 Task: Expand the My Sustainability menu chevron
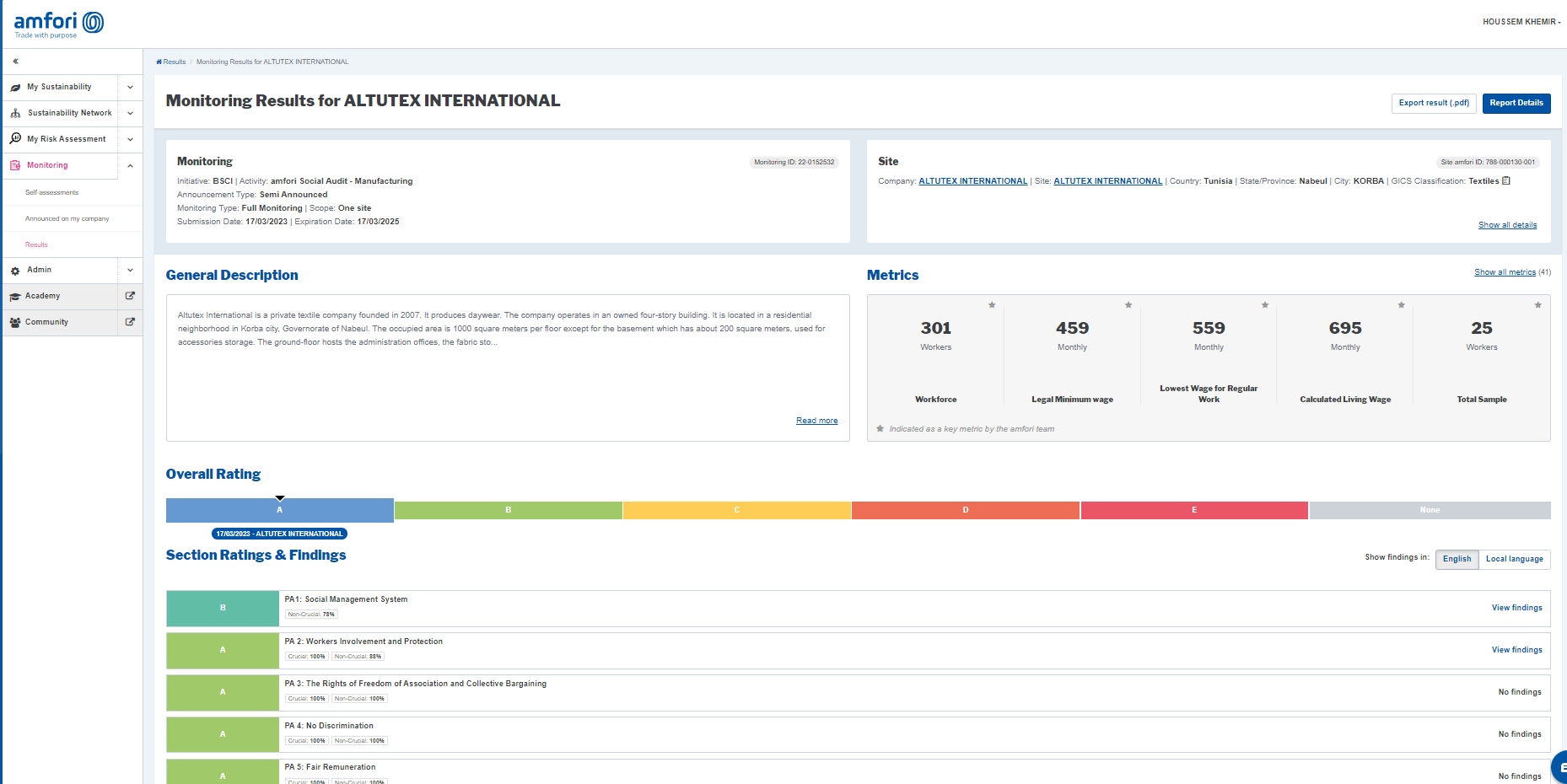click(x=130, y=88)
